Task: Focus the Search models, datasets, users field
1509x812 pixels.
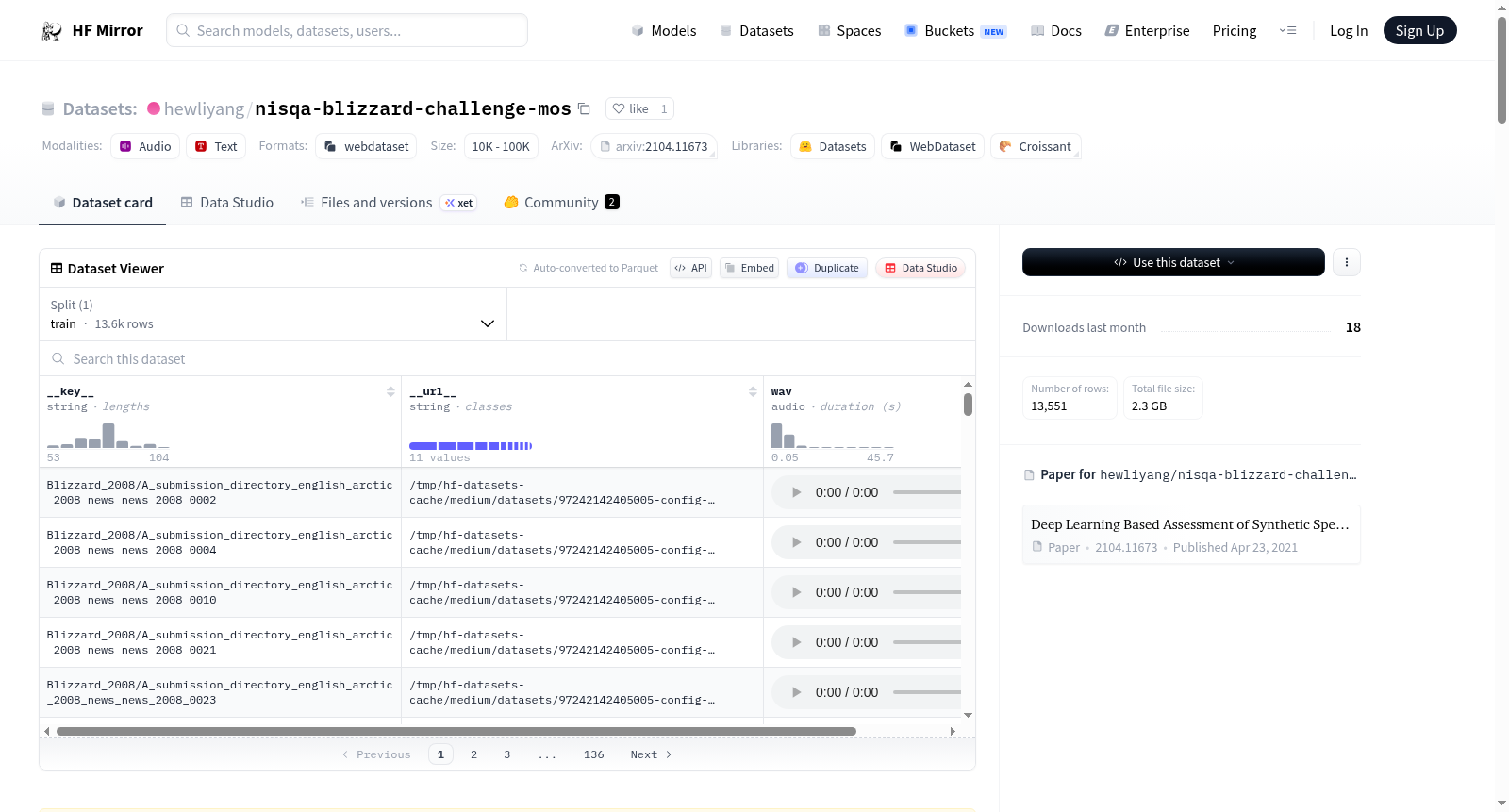Action: [347, 30]
